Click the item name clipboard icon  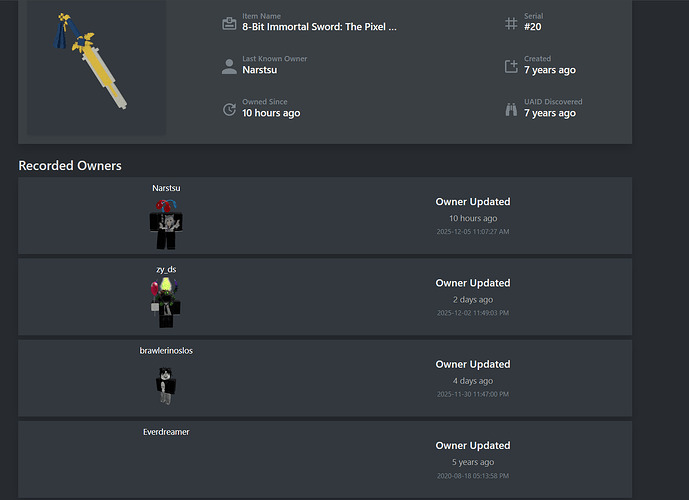click(x=229, y=23)
